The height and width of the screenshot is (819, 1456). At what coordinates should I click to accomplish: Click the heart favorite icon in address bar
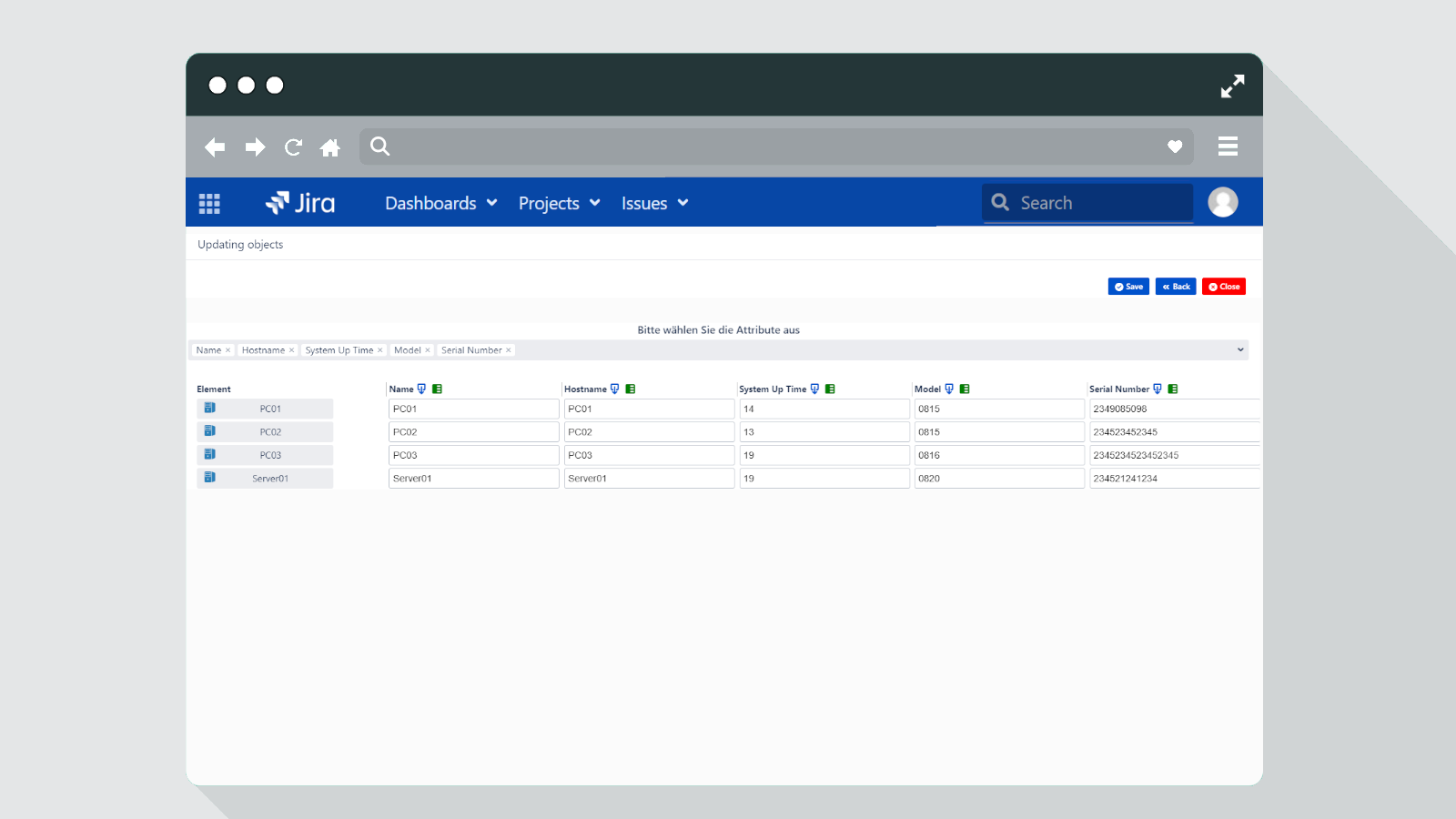1175,147
